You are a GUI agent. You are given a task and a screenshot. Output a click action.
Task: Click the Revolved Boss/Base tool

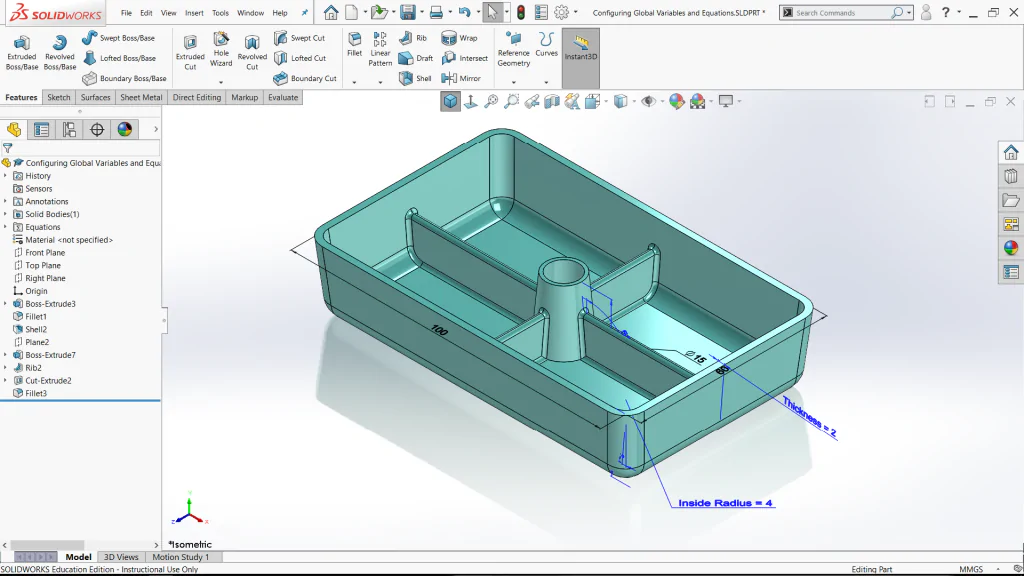tap(59, 52)
